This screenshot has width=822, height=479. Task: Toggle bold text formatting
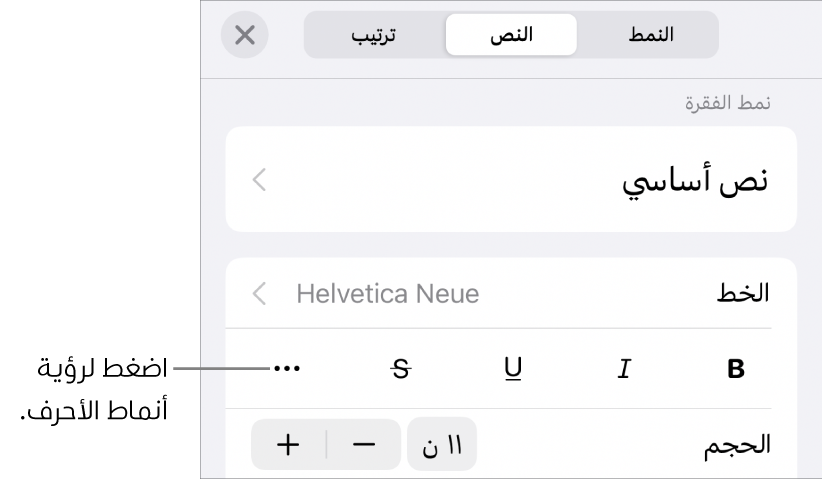pos(736,369)
